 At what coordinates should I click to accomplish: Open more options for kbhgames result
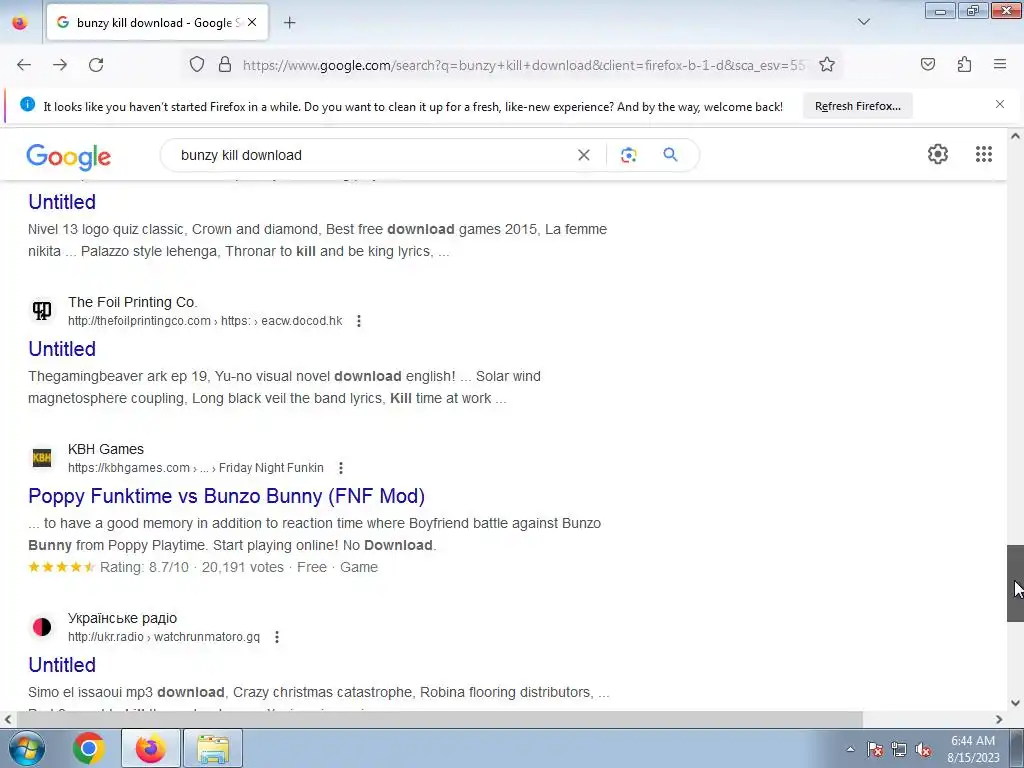[x=340, y=468]
